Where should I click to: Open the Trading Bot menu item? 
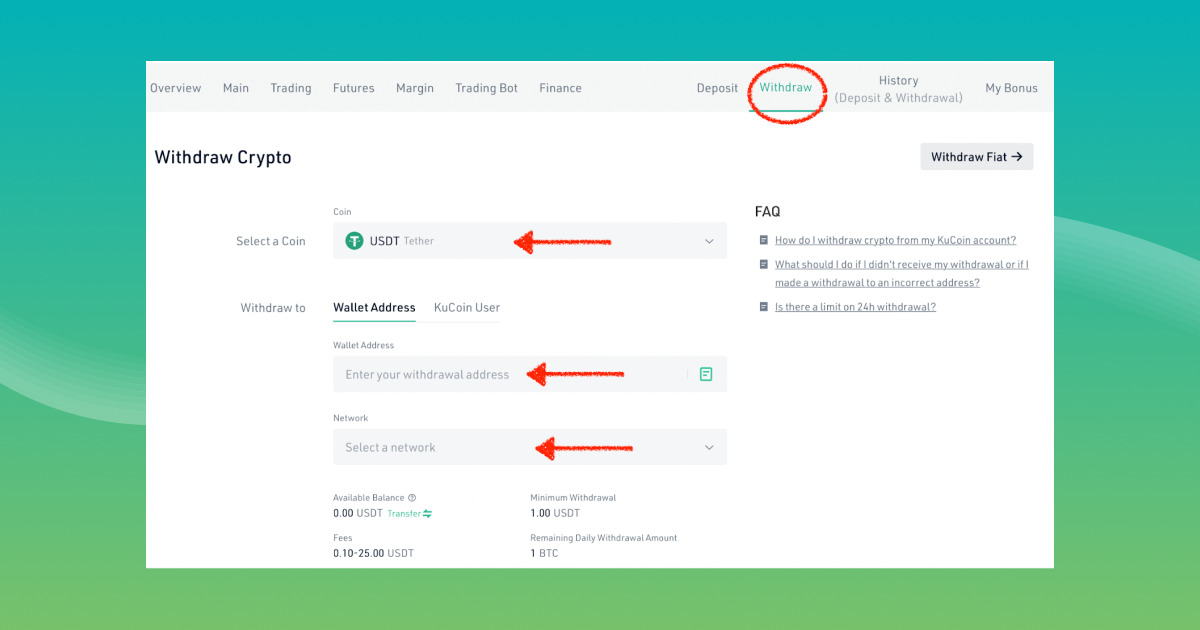(x=486, y=88)
